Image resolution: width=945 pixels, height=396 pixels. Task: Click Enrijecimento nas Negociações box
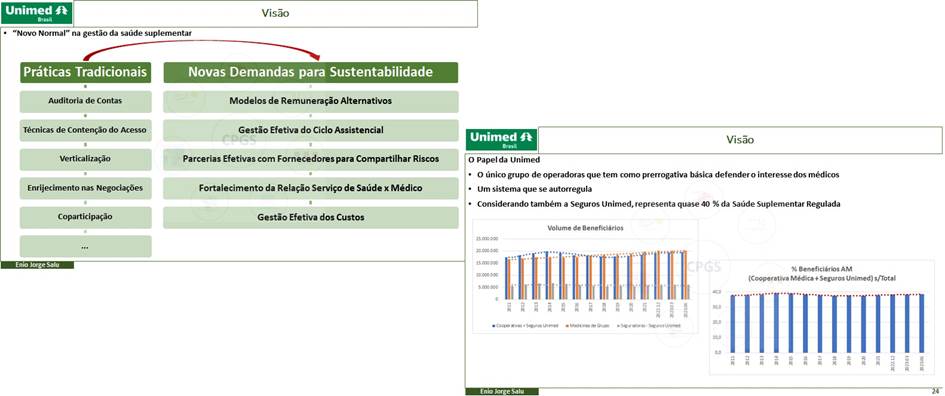point(86,188)
